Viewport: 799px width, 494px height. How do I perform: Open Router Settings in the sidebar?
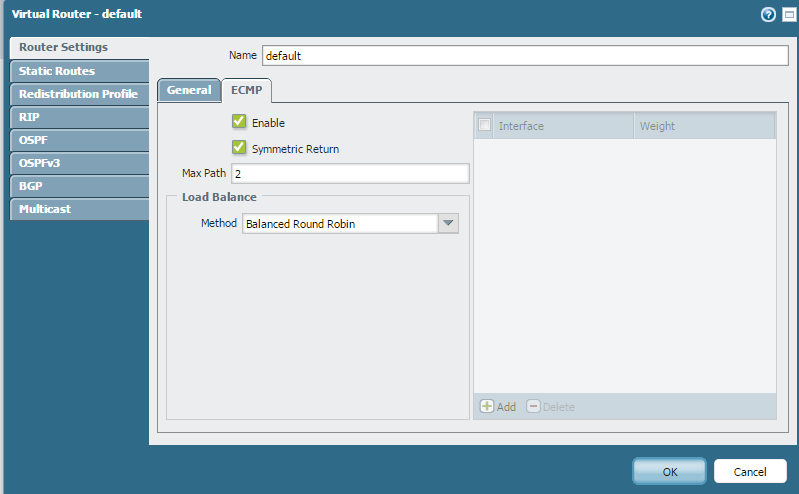pos(79,47)
